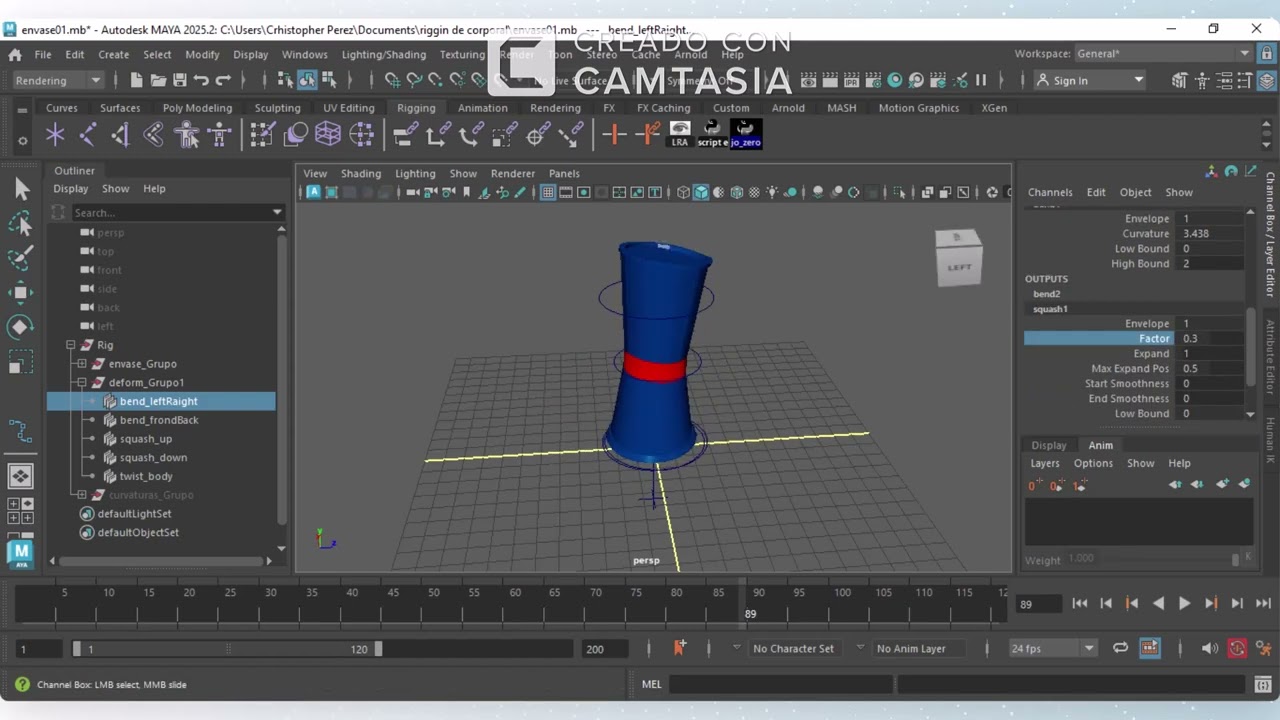Click the Factor attribute label

[1154, 339]
